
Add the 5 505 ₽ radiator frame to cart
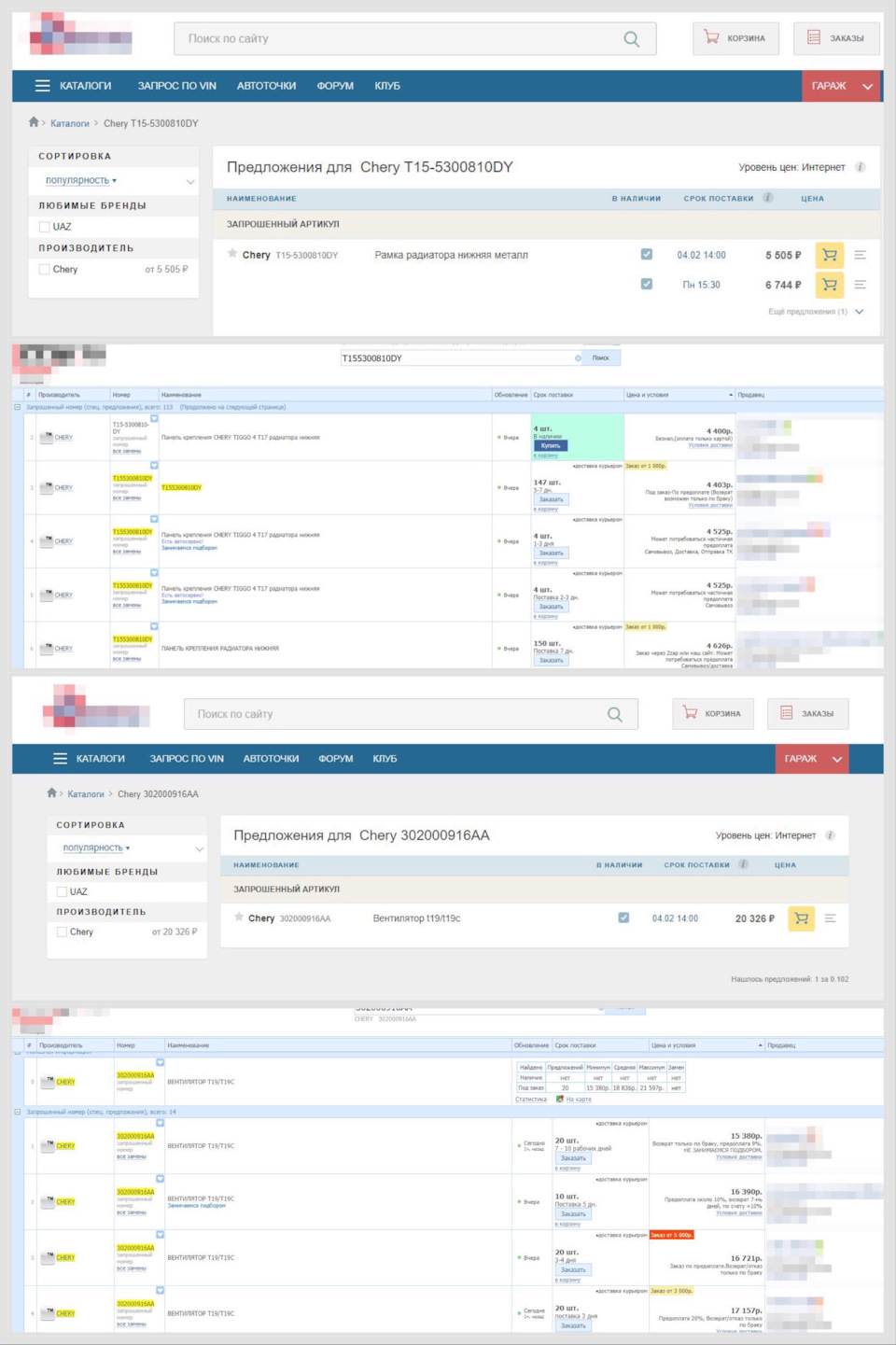point(829,255)
